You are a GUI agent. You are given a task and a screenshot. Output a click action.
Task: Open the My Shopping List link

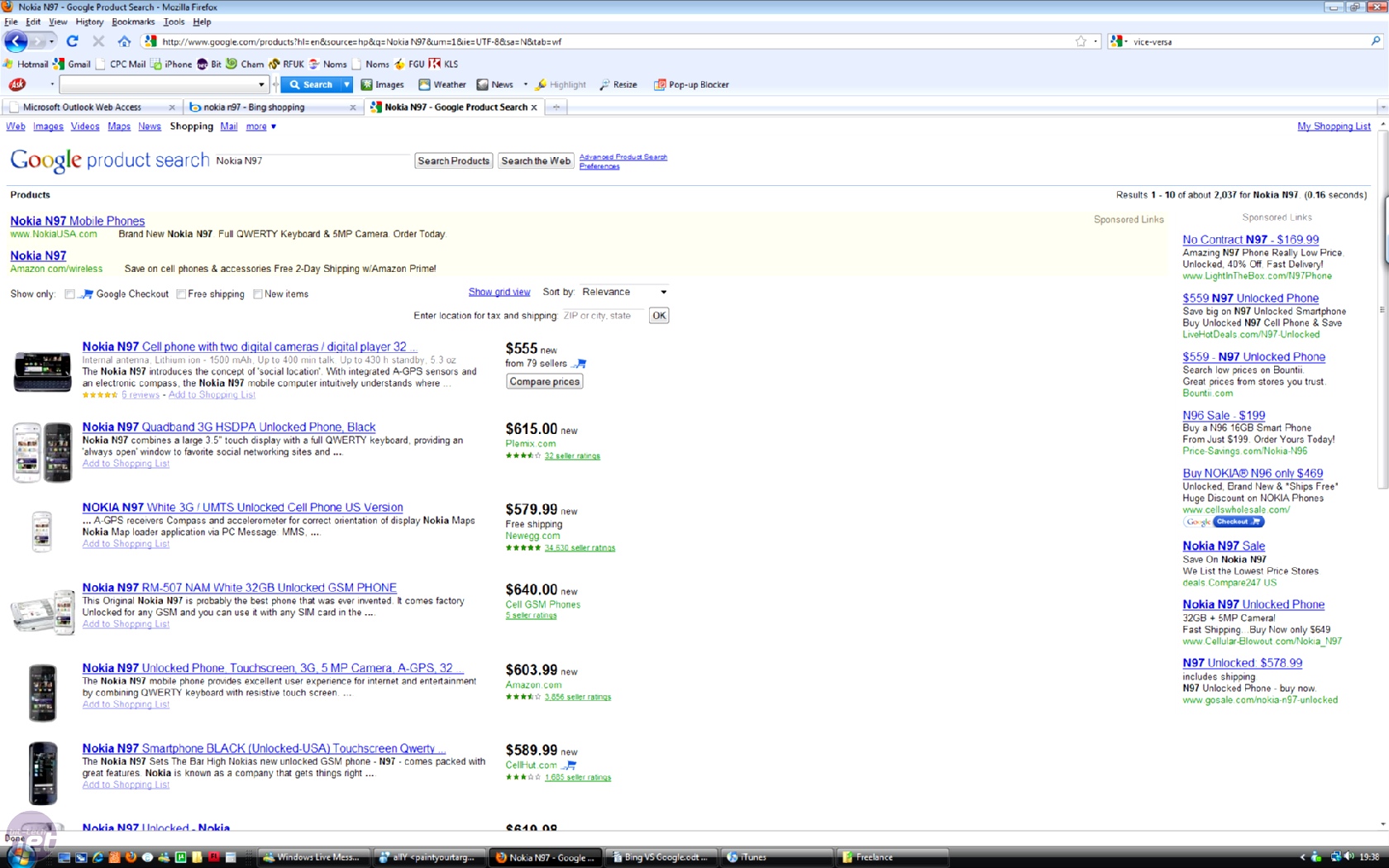[x=1334, y=126]
